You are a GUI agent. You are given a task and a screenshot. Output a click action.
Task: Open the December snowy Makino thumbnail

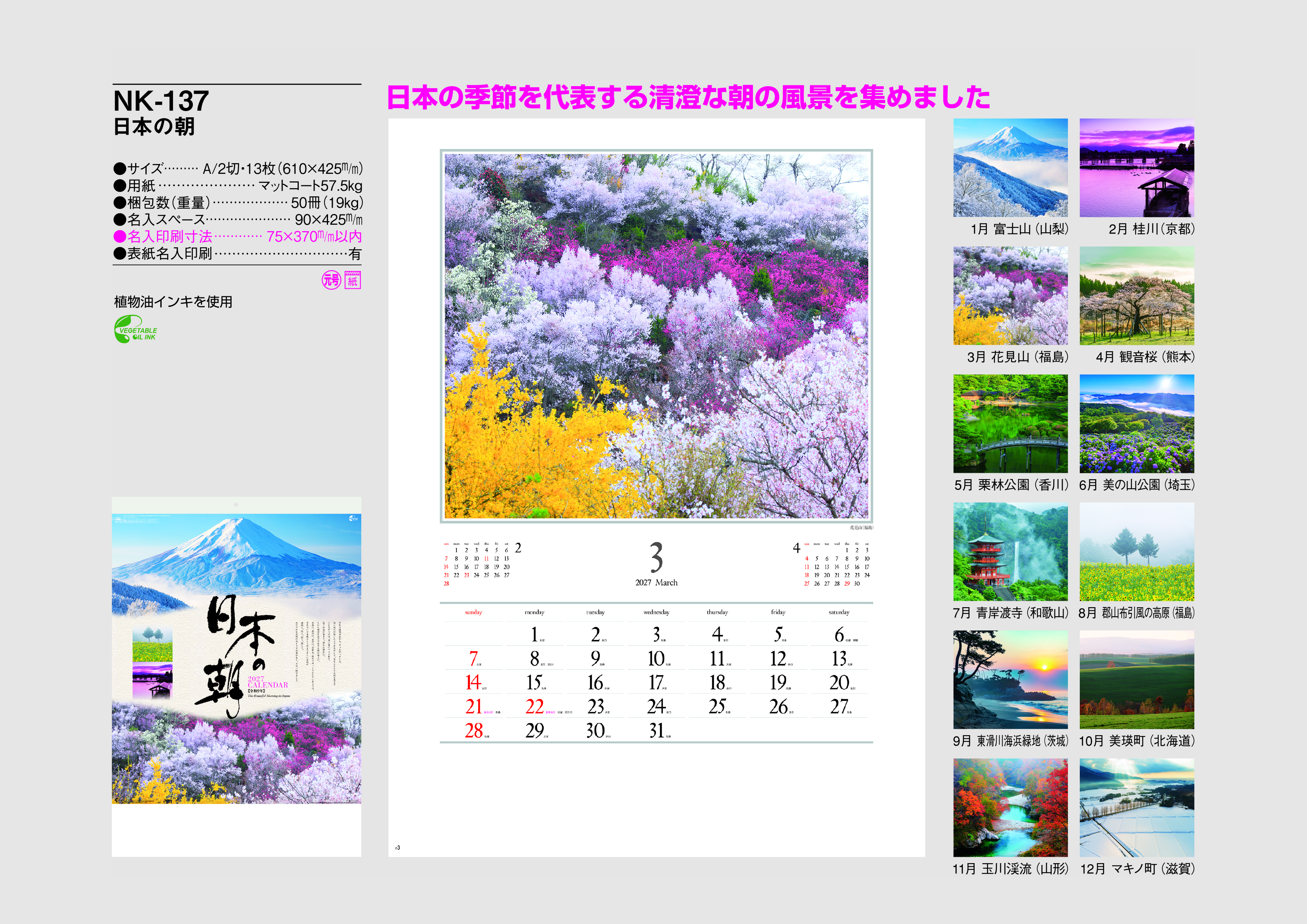coord(1136,807)
